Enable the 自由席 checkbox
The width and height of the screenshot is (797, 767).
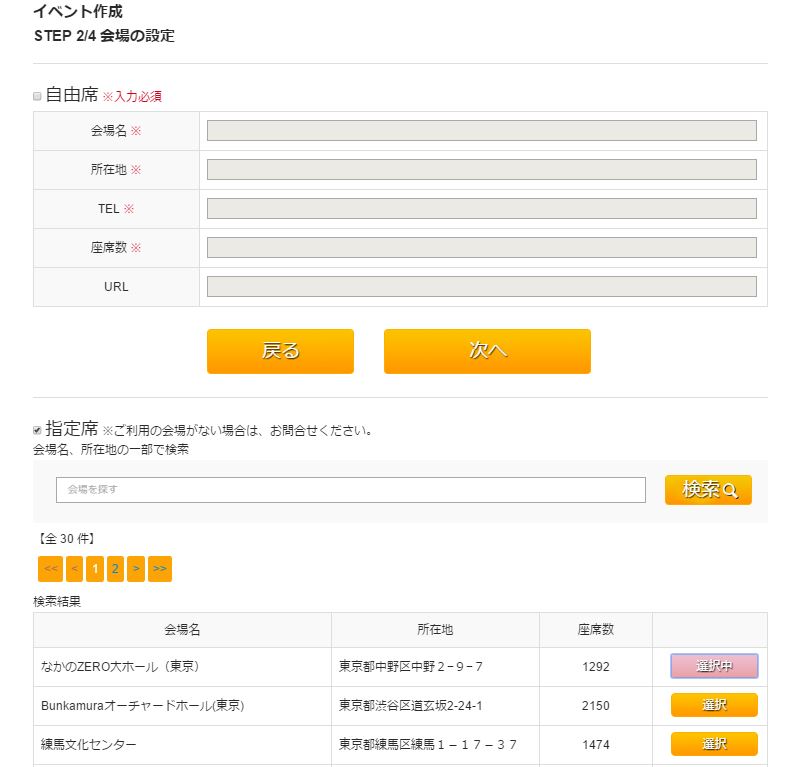click(x=38, y=96)
